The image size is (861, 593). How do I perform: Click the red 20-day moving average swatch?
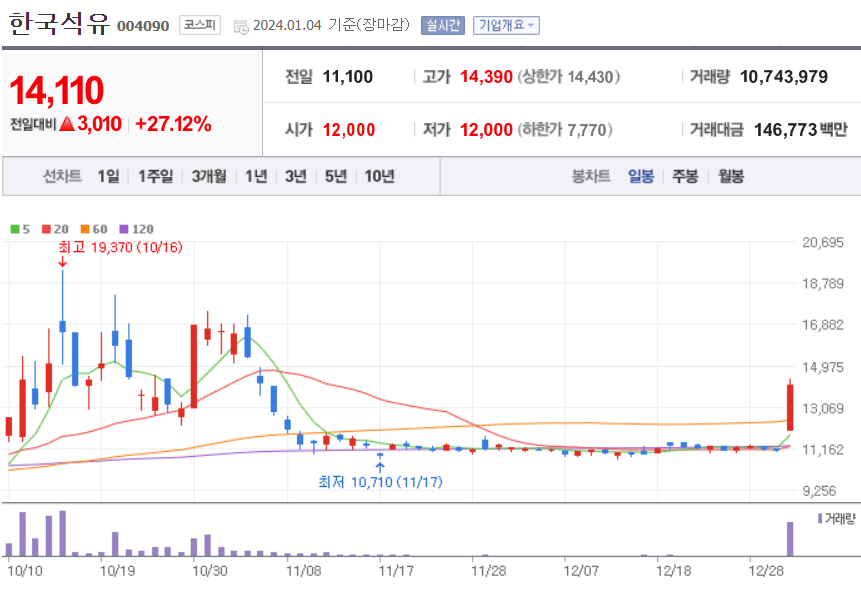(46, 229)
